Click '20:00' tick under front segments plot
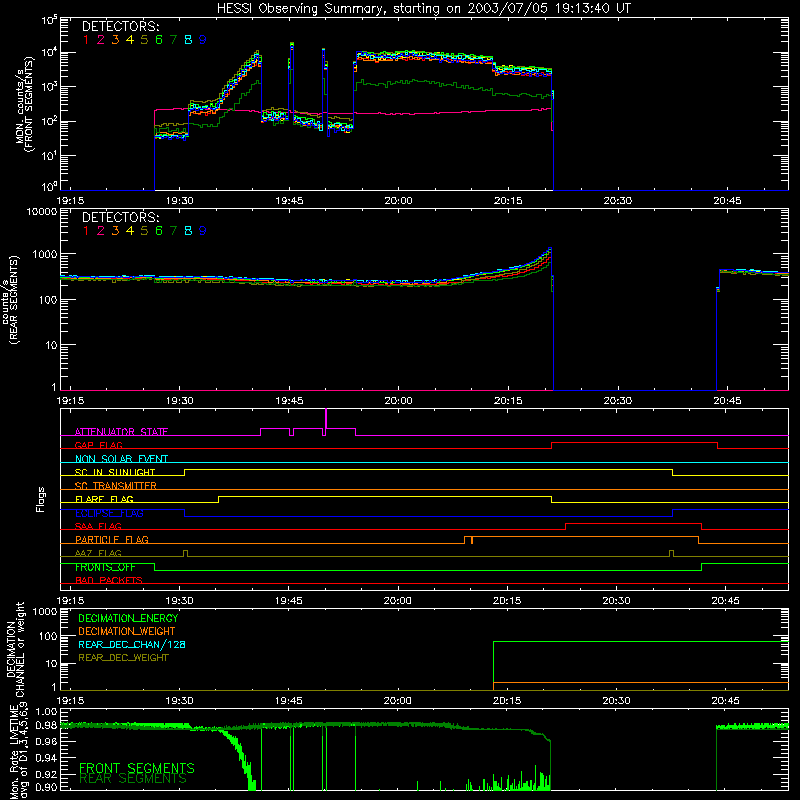 click(x=398, y=201)
